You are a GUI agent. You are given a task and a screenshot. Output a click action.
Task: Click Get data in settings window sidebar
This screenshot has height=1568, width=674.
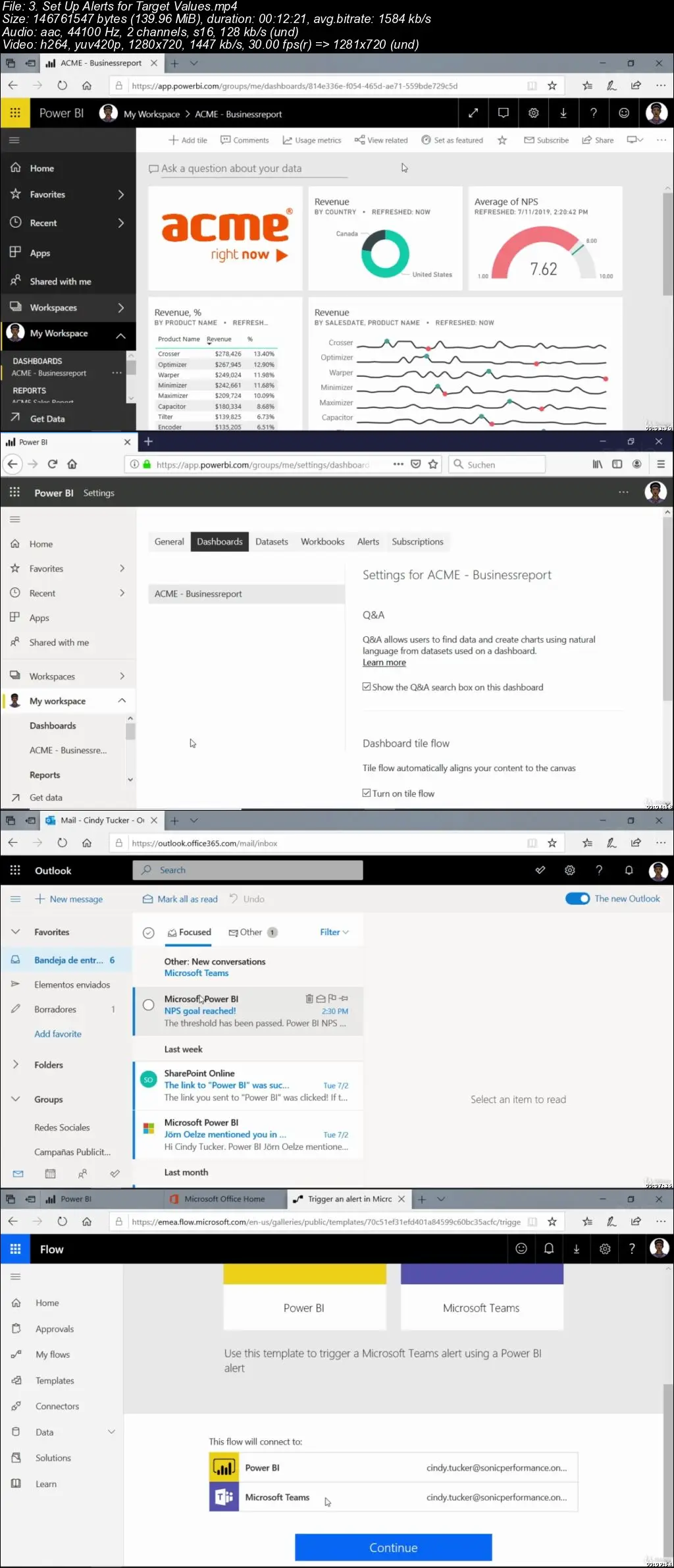[x=46, y=798]
